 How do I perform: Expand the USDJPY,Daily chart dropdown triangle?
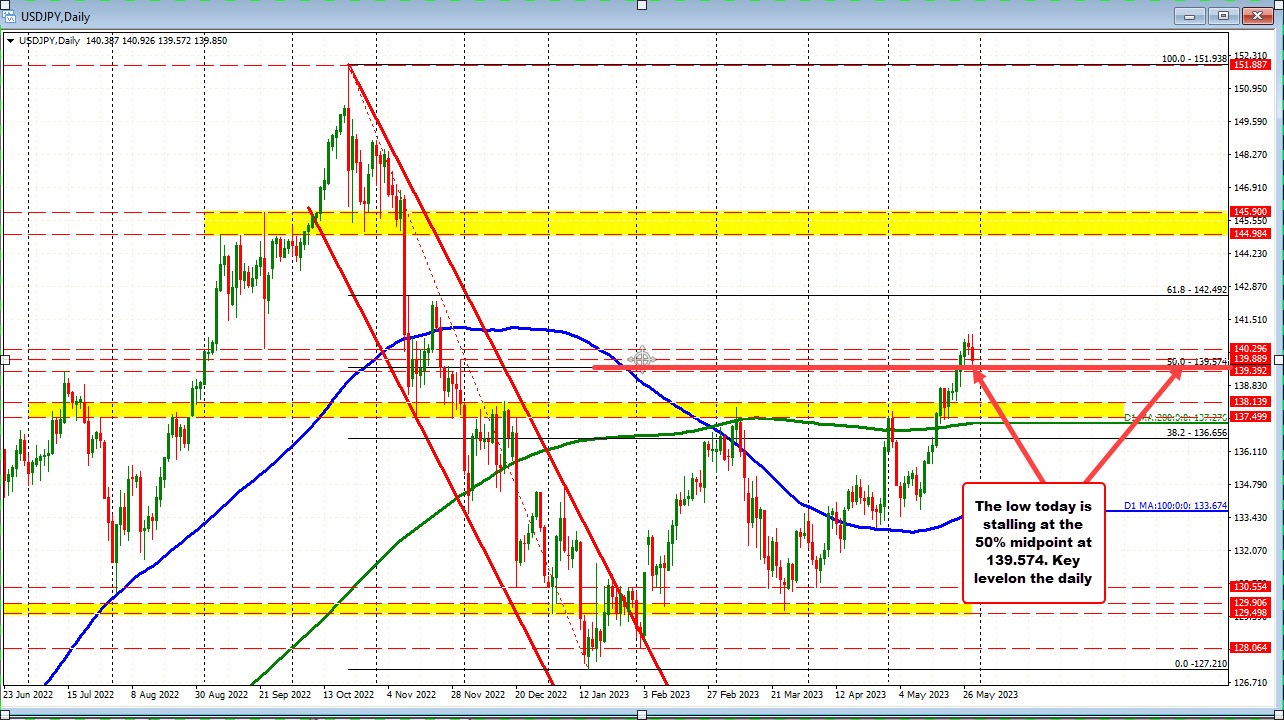pos(10,41)
